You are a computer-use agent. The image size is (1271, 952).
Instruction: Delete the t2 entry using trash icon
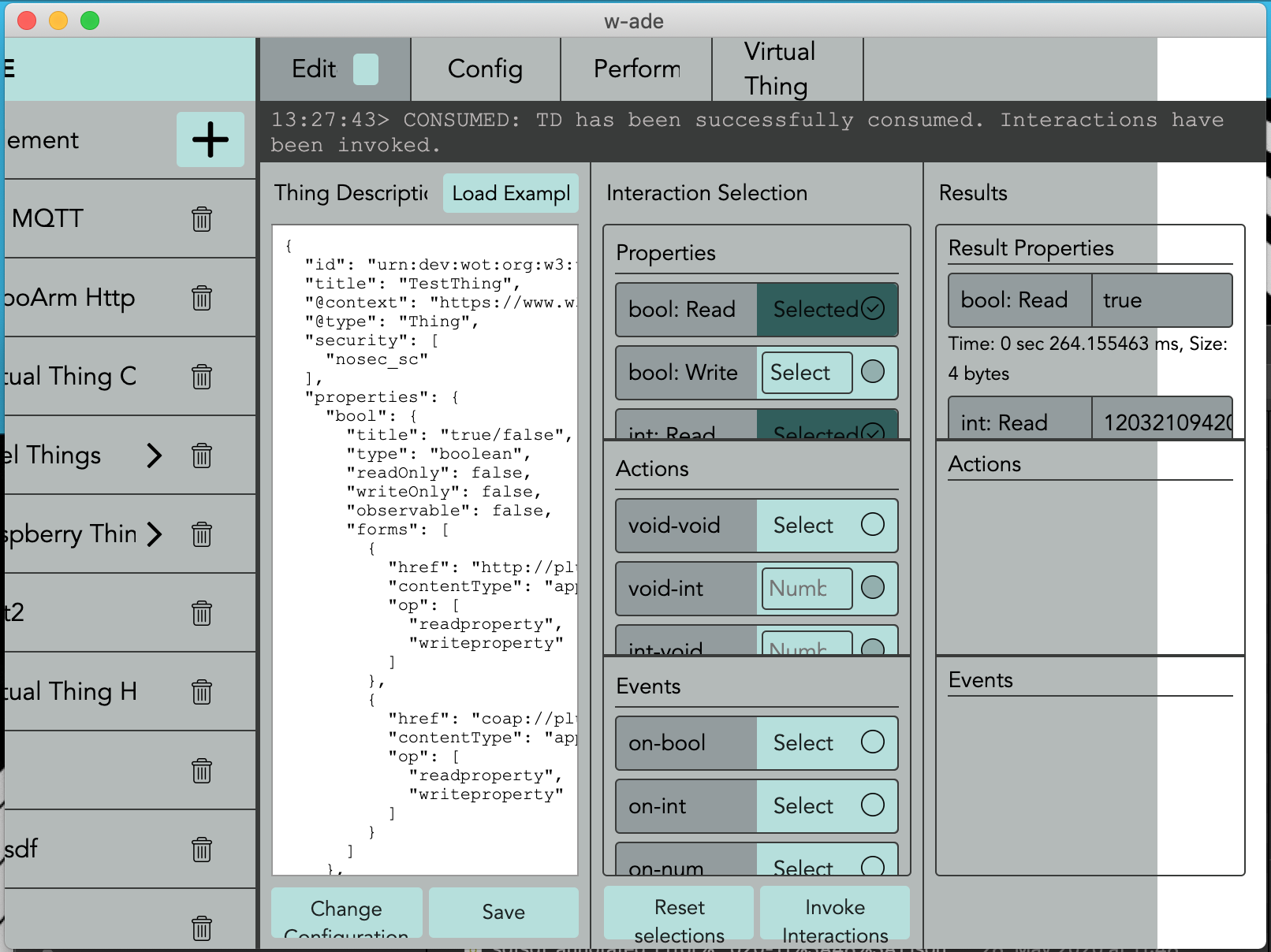[202, 612]
